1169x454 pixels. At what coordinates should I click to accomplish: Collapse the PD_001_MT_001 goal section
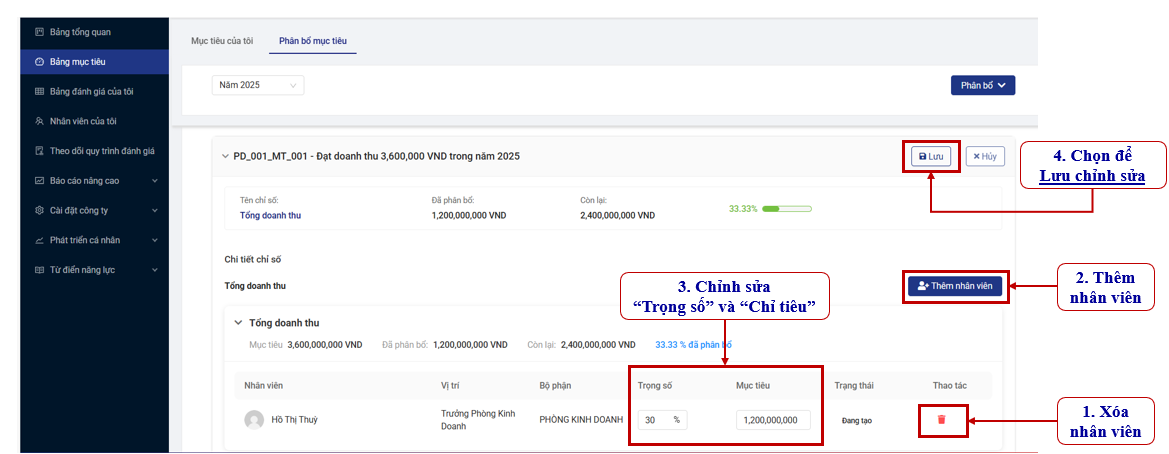(225, 156)
